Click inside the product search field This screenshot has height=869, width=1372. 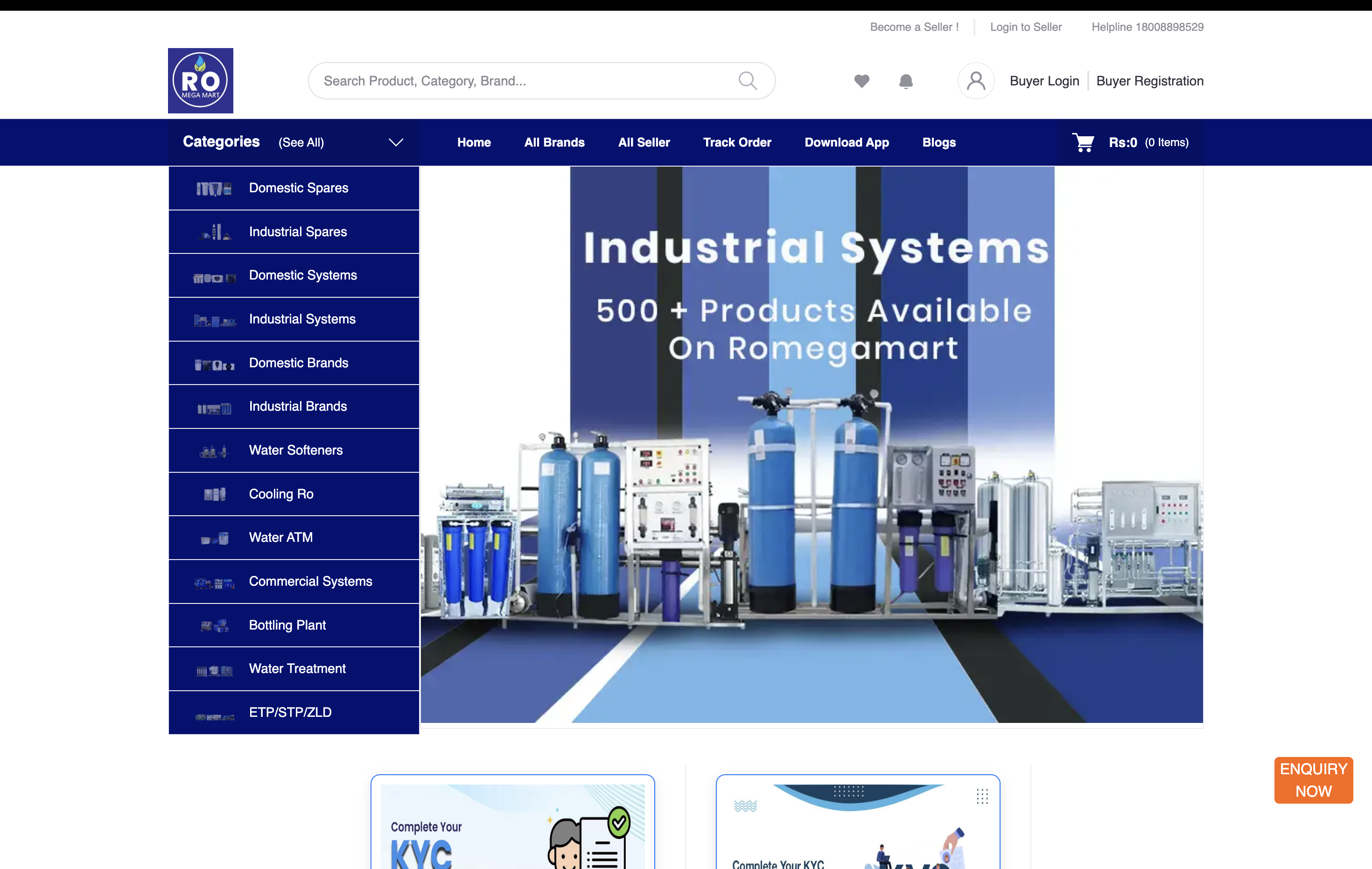point(513,80)
